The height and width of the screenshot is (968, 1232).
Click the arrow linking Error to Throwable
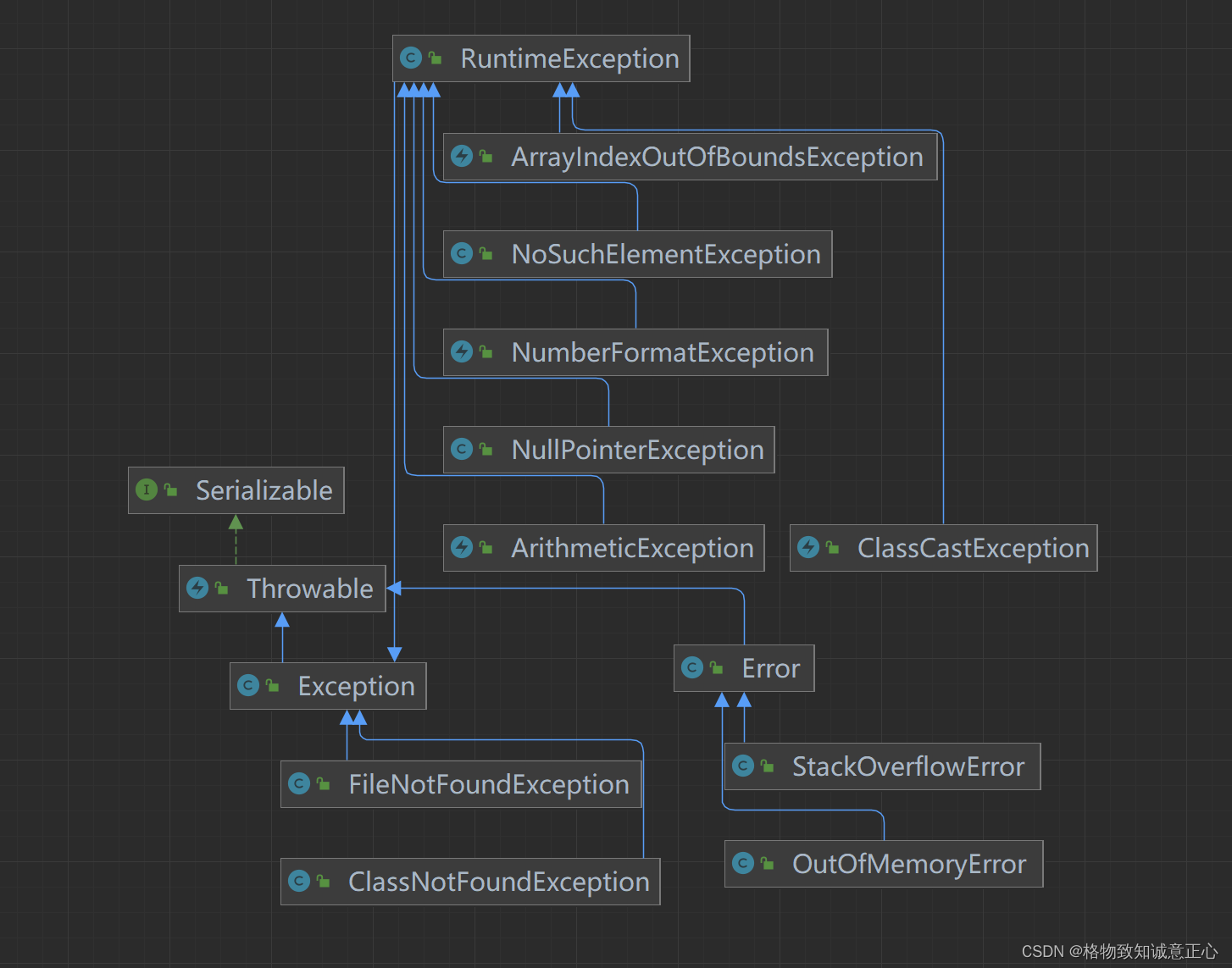551,588
